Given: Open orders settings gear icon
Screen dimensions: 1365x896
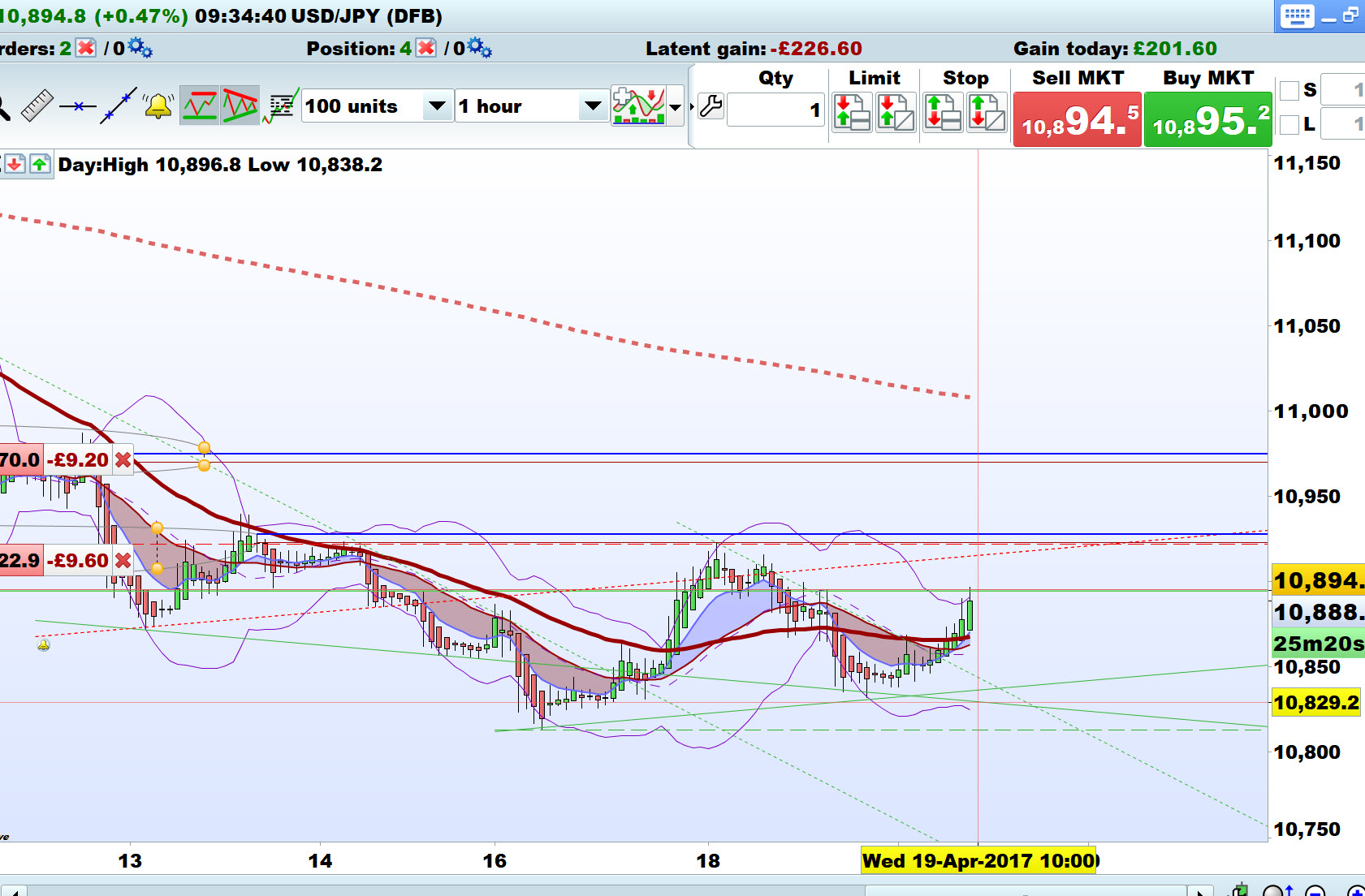Looking at the screenshot, I should point(140,48).
